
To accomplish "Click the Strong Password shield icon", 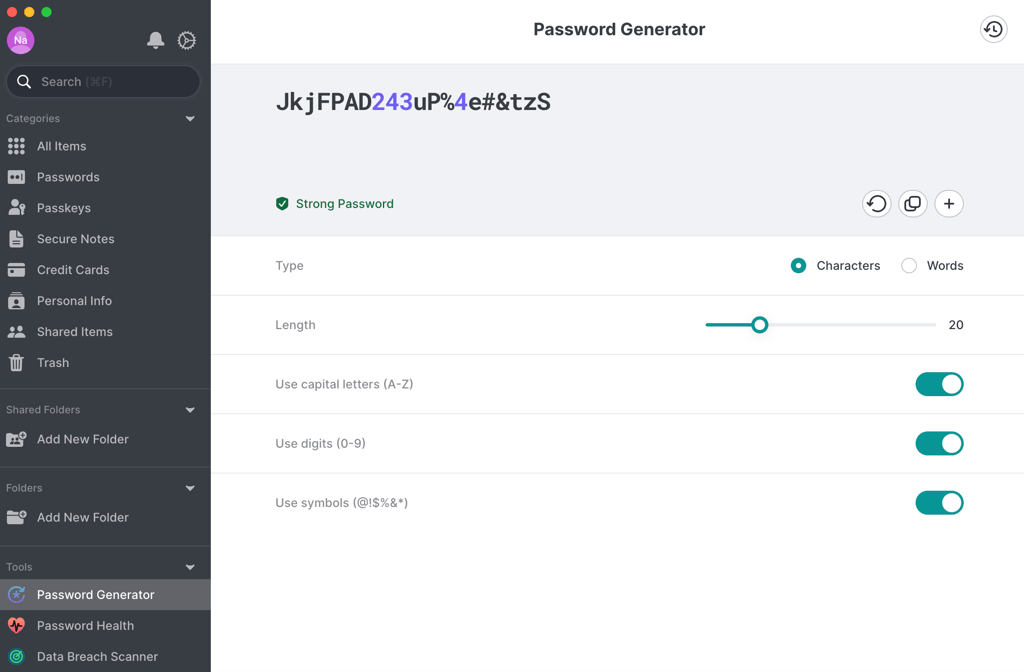I will click(x=282, y=204).
